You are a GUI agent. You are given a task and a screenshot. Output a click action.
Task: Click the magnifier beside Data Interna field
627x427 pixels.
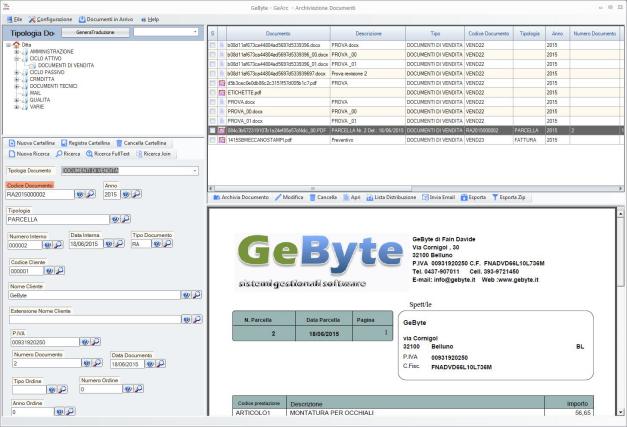[119, 243]
